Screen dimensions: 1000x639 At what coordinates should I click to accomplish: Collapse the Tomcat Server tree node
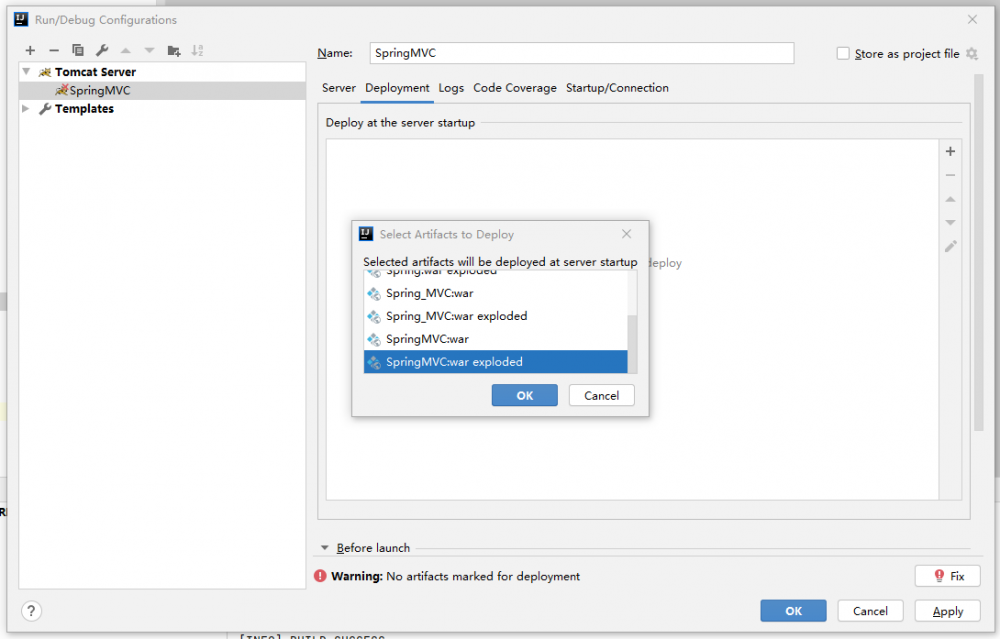[26, 71]
